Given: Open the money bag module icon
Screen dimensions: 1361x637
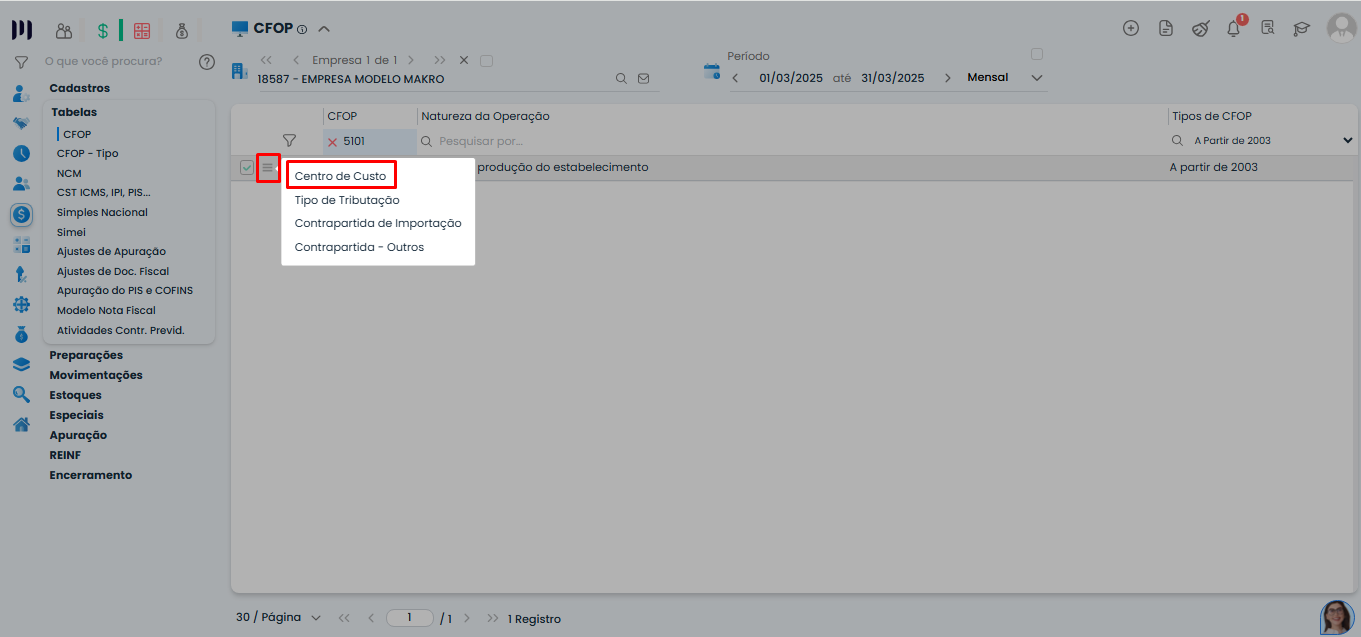Looking at the screenshot, I should coord(181,31).
